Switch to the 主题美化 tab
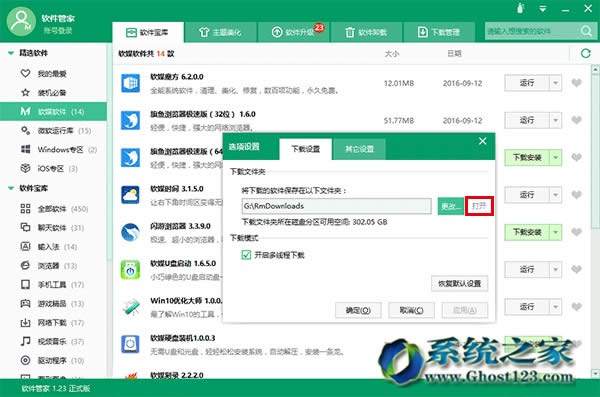Viewport: 600px width, 397px height. (220, 32)
